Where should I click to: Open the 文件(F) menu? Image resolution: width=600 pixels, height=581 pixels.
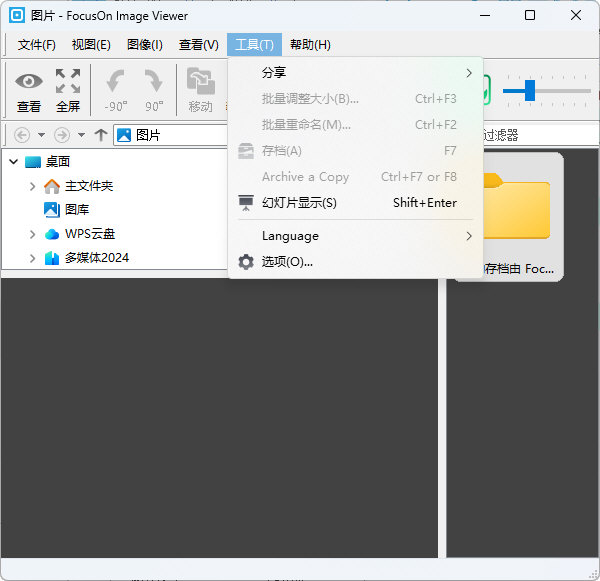(37, 45)
